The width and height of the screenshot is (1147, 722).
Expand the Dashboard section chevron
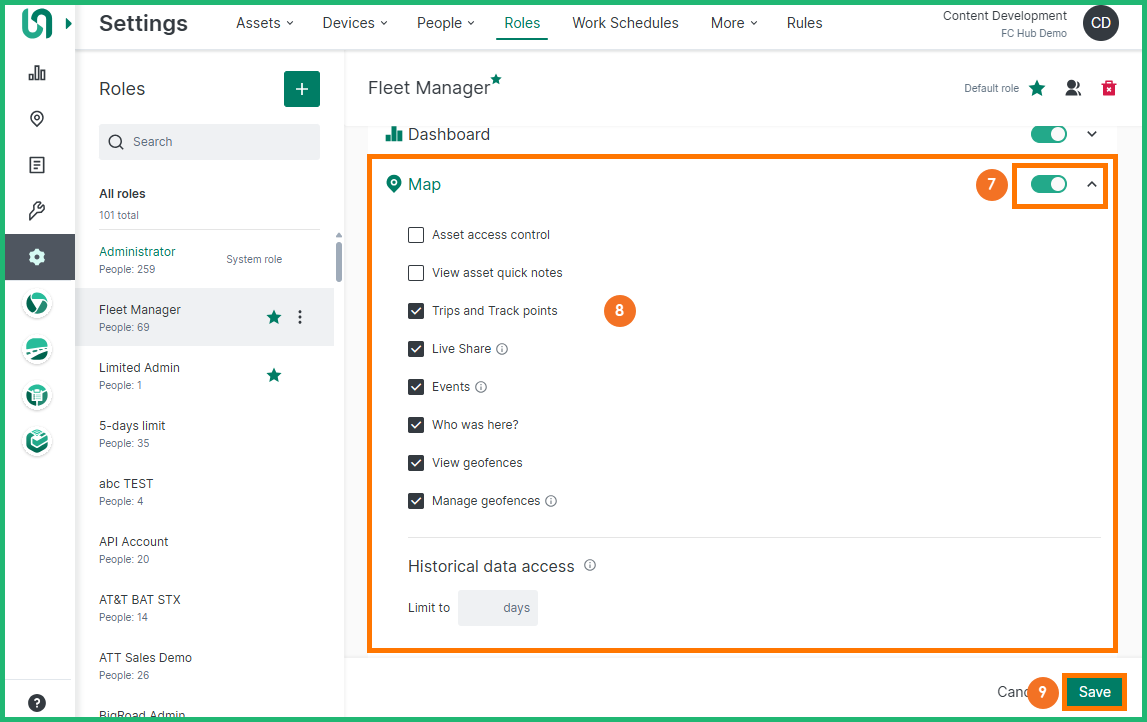(x=1092, y=134)
